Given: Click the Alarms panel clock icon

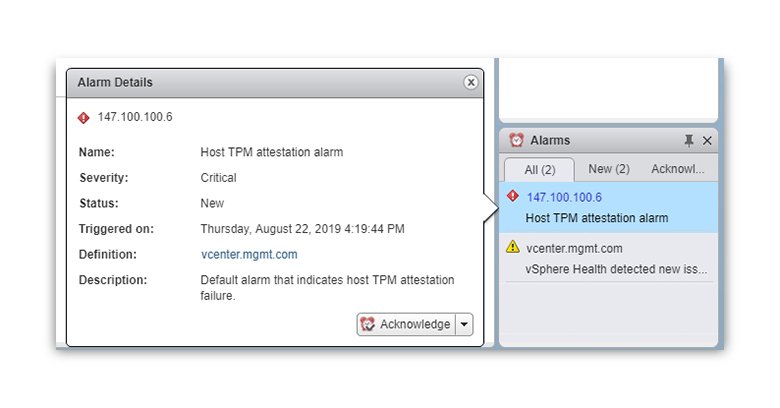Looking at the screenshot, I should coord(516,141).
